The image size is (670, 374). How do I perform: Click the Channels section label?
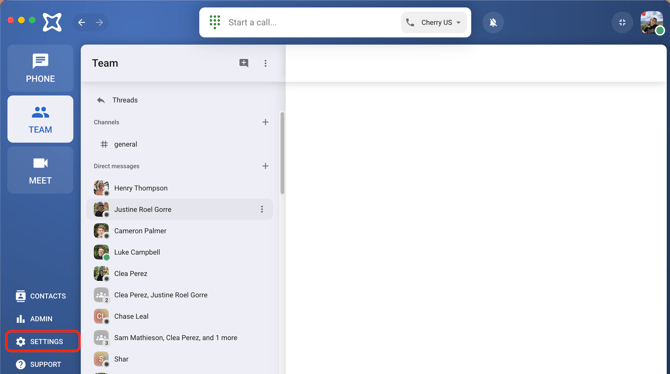click(x=106, y=122)
